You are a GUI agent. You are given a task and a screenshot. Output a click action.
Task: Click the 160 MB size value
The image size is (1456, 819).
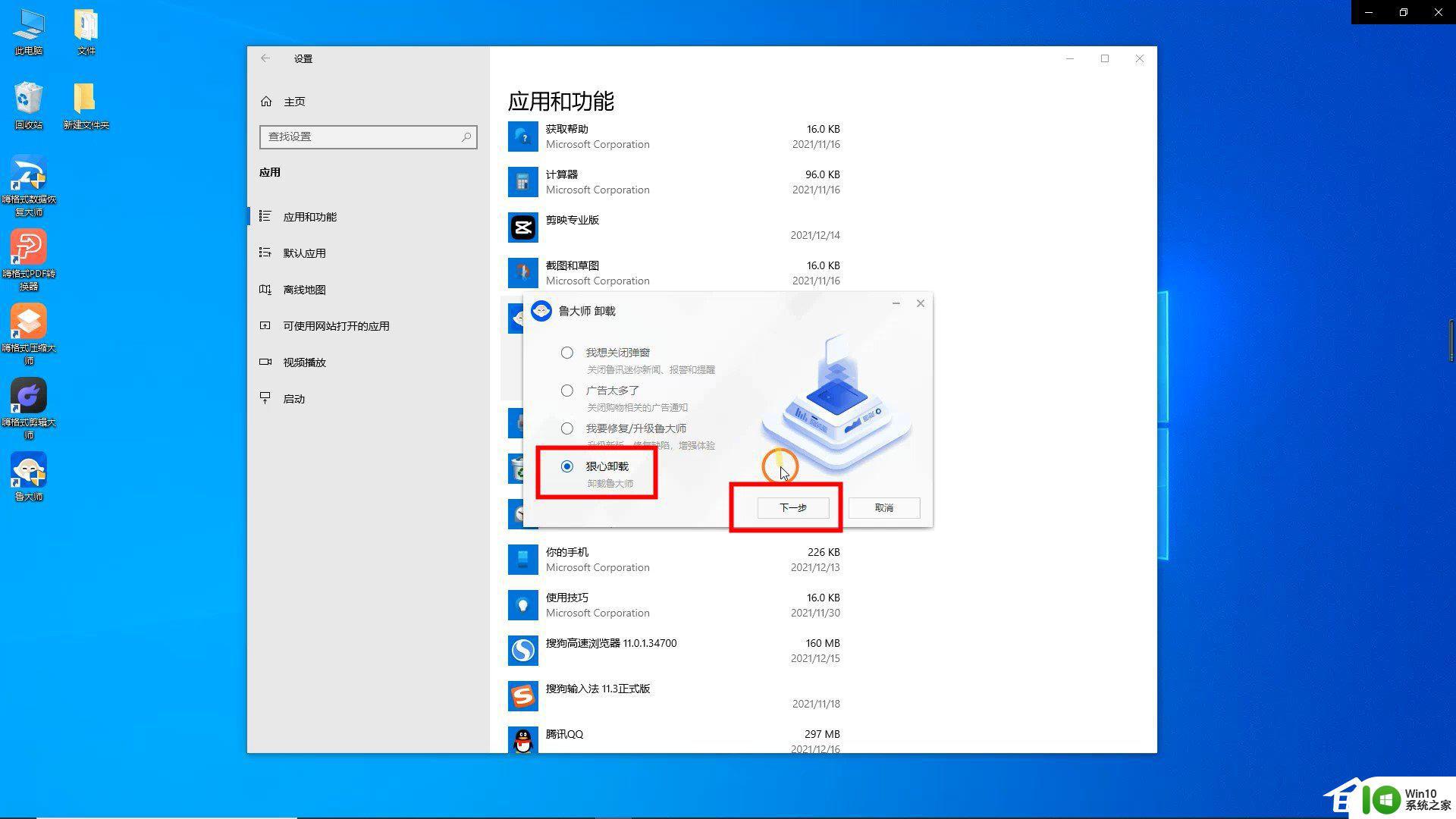coord(823,643)
